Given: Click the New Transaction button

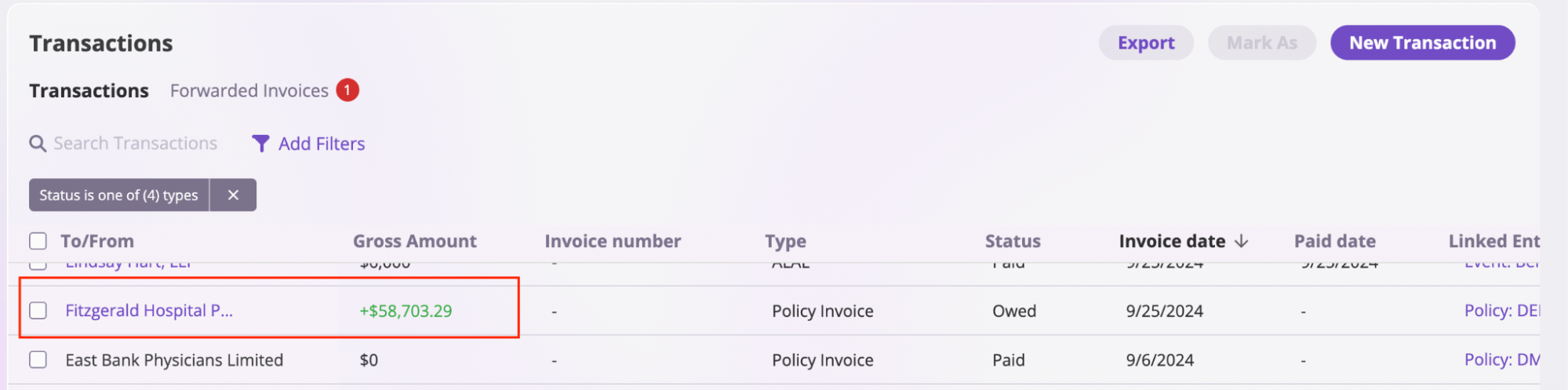Looking at the screenshot, I should (x=1423, y=42).
